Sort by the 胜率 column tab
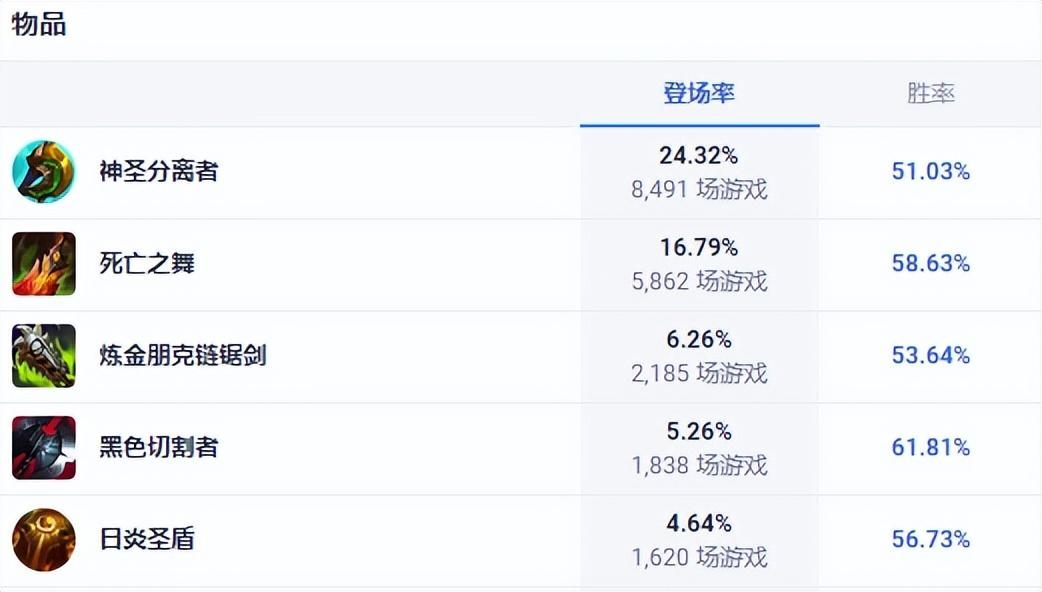1042x592 pixels. (x=930, y=94)
